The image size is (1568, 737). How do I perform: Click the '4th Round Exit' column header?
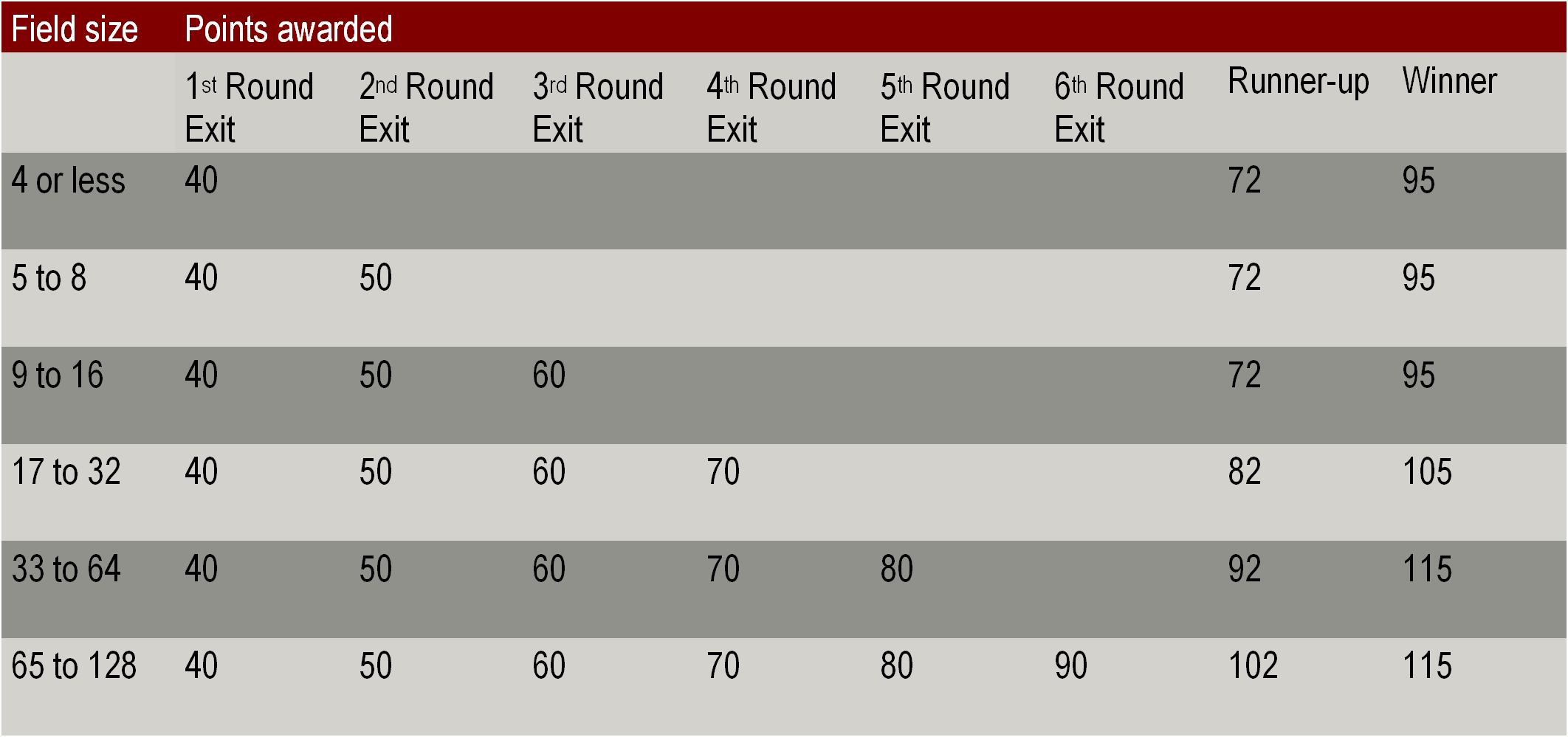pyautogui.click(x=771, y=107)
